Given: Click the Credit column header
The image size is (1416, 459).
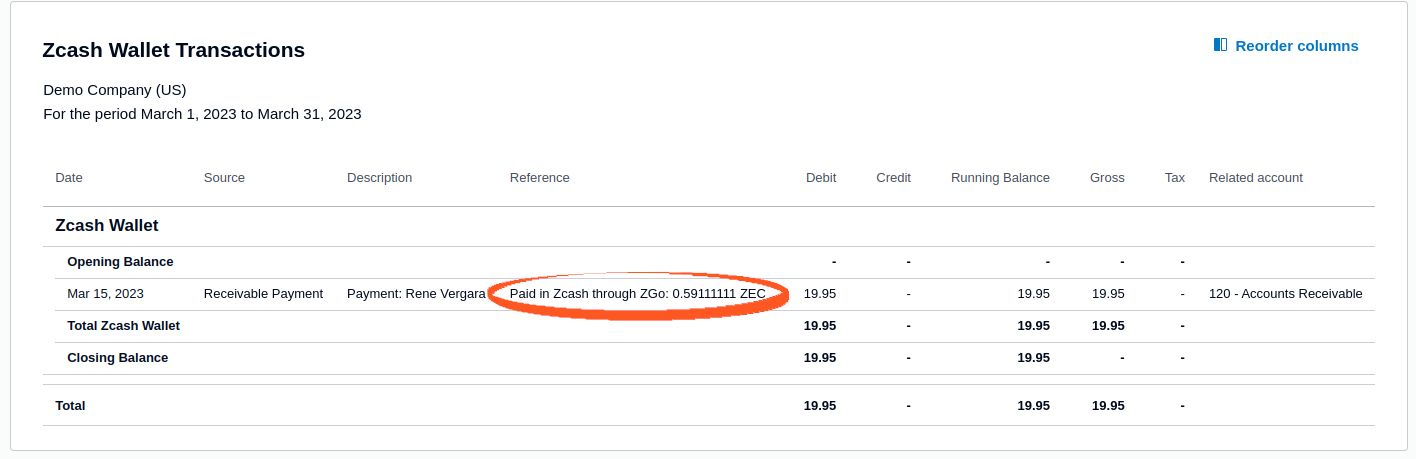Looking at the screenshot, I should (x=893, y=178).
